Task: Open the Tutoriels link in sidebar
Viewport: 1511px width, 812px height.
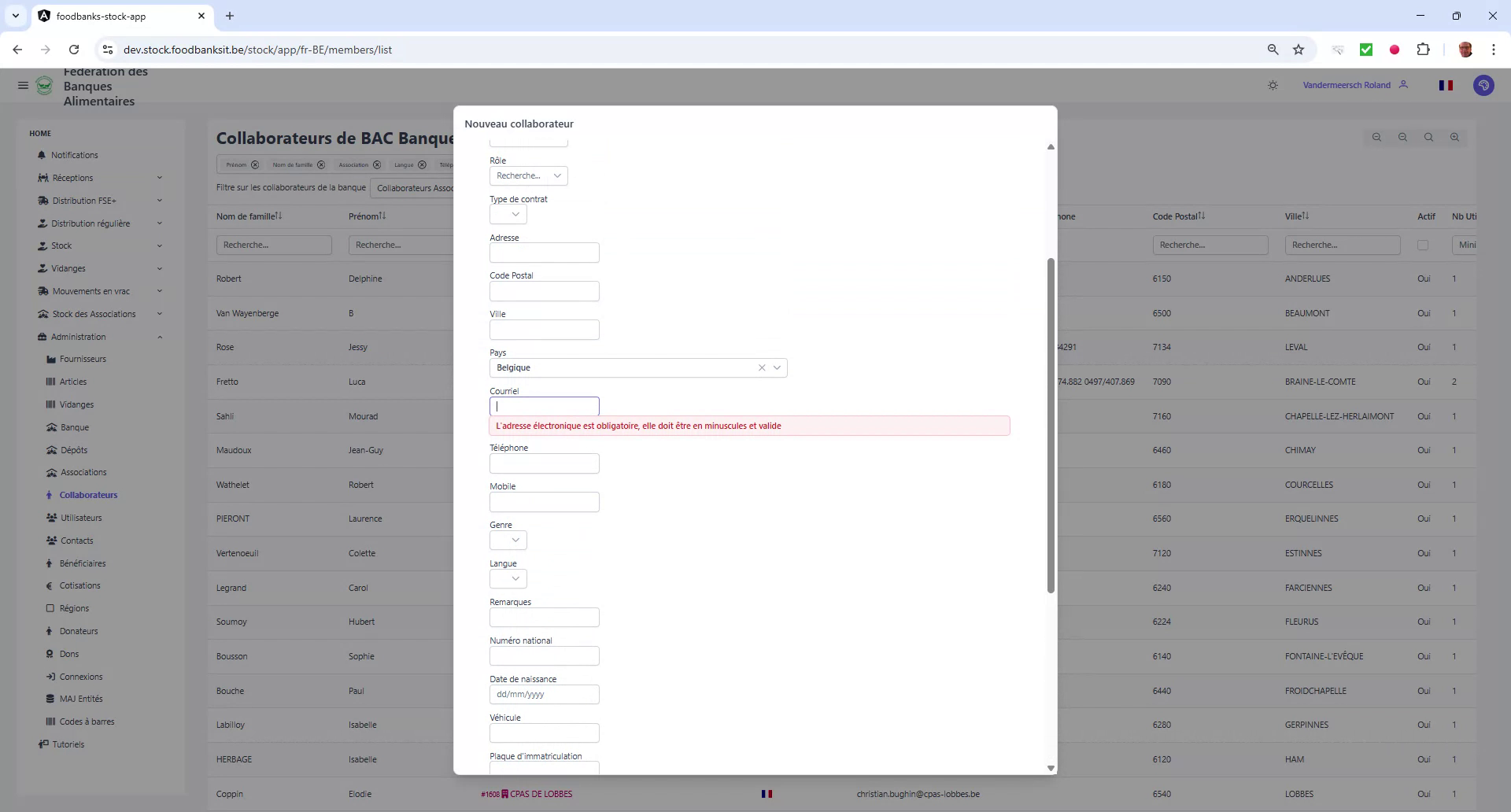Action: [x=69, y=744]
